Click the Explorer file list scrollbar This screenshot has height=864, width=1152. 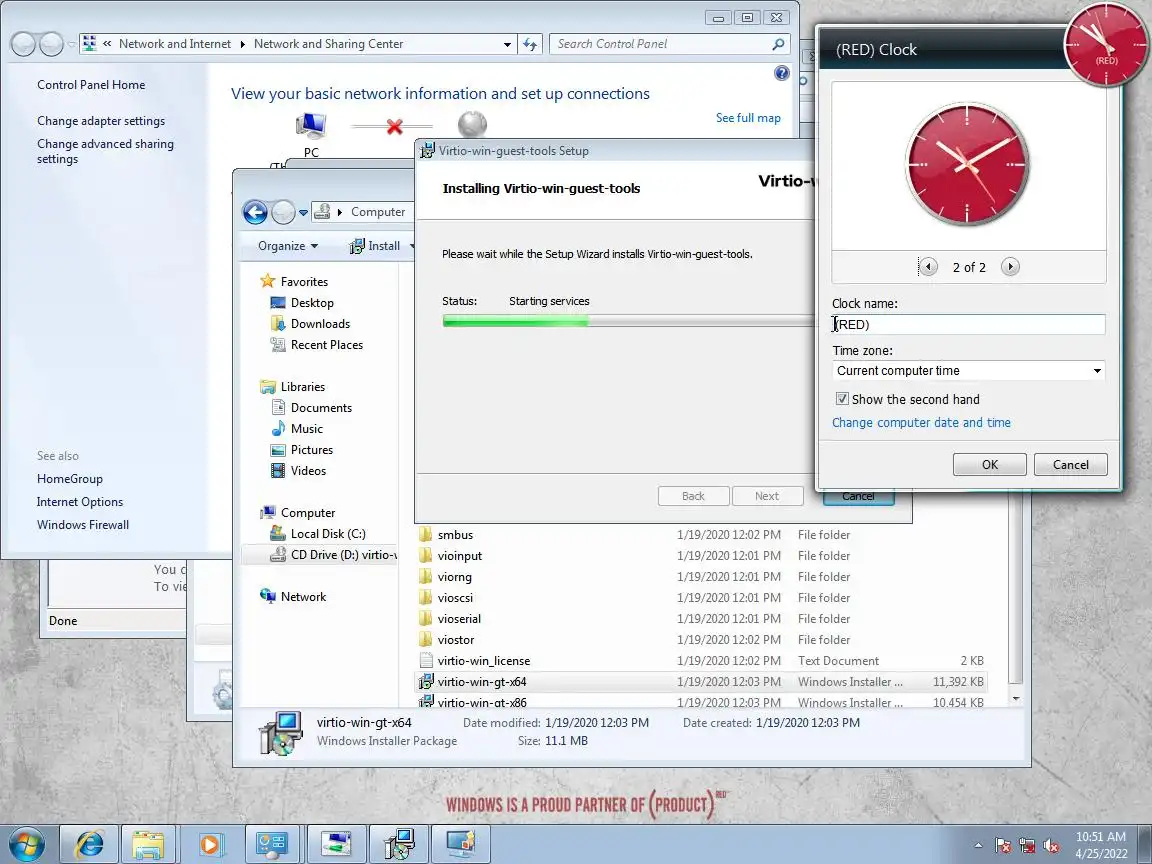(x=1016, y=602)
